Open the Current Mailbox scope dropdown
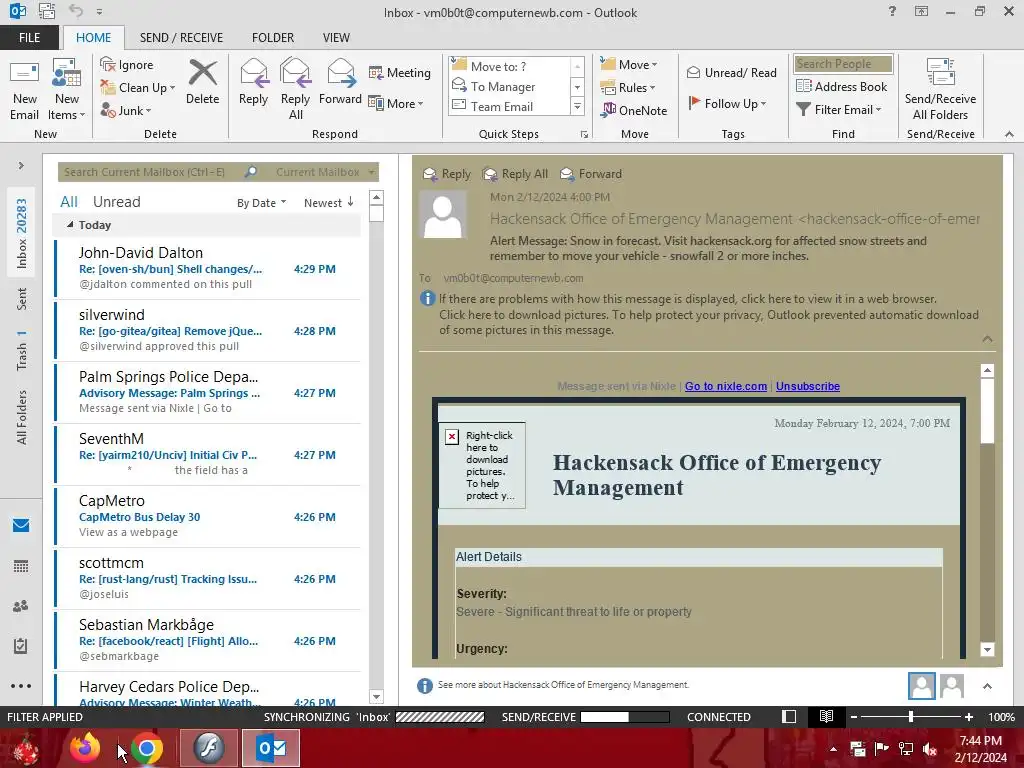Image resolution: width=1024 pixels, height=768 pixels. coord(325,172)
